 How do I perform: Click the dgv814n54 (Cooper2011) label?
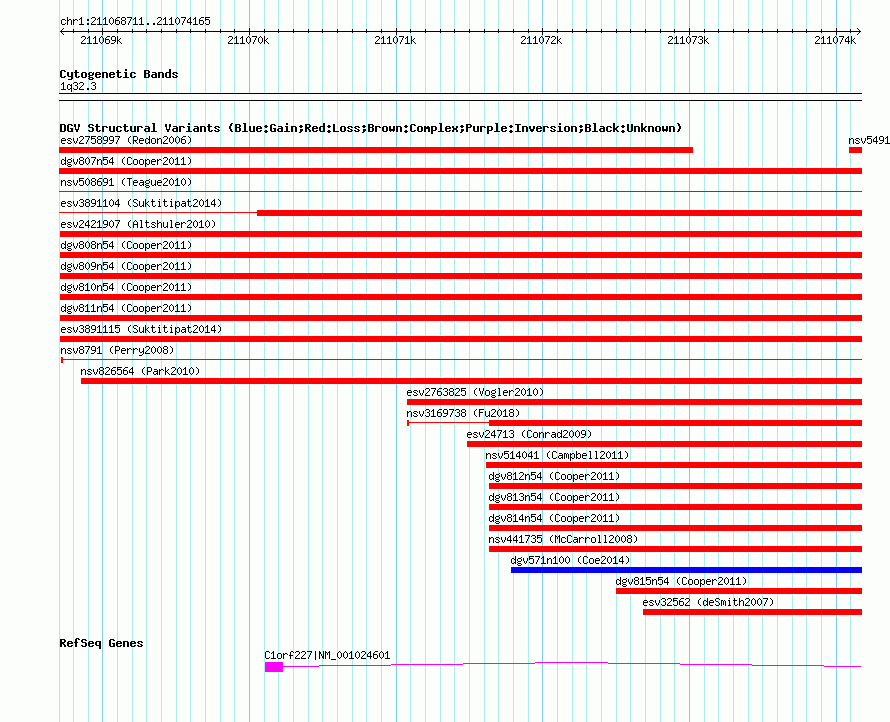coord(554,518)
